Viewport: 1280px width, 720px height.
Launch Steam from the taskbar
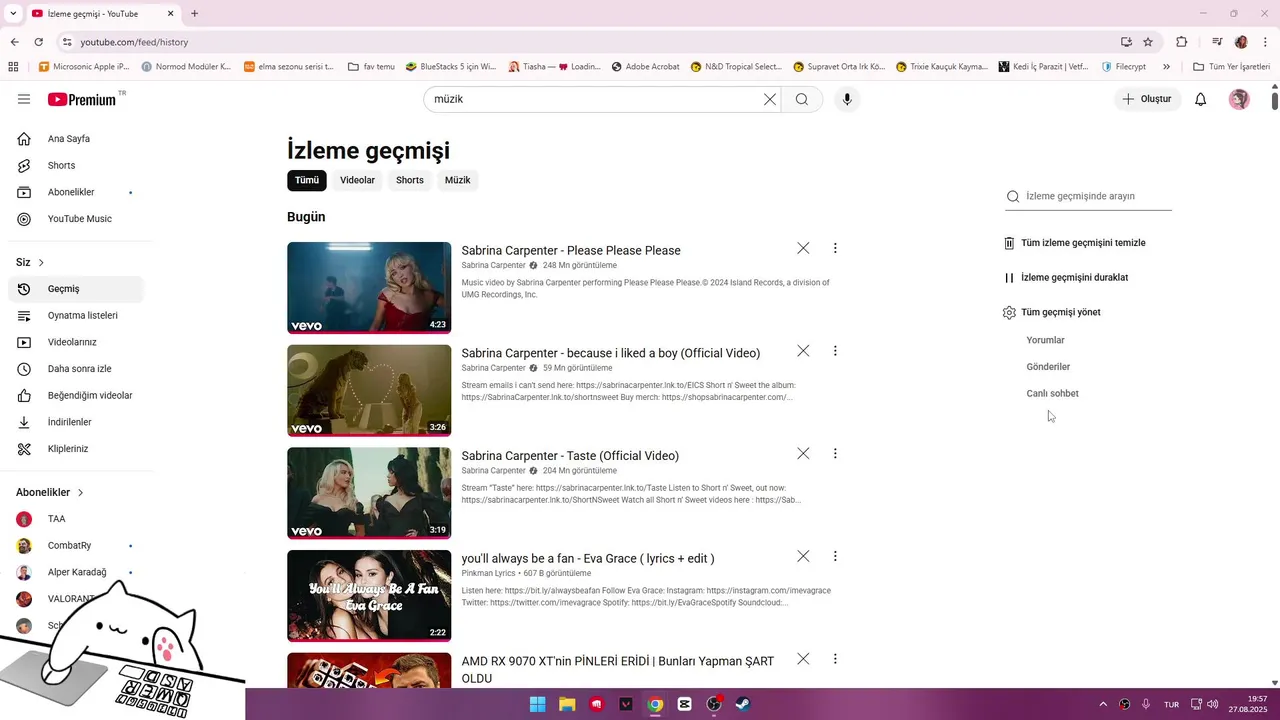tap(743, 704)
